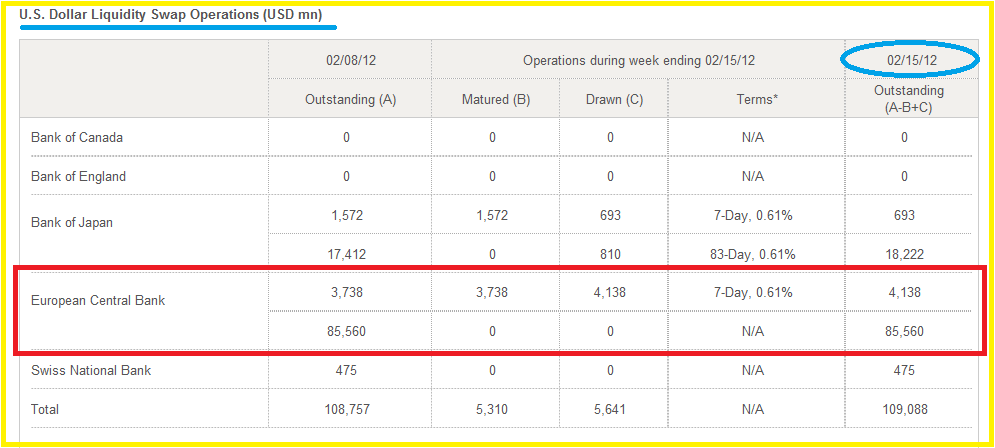Click "Operations during week ending 02/15/12" header
The width and height of the screenshot is (995, 448).
(638, 60)
